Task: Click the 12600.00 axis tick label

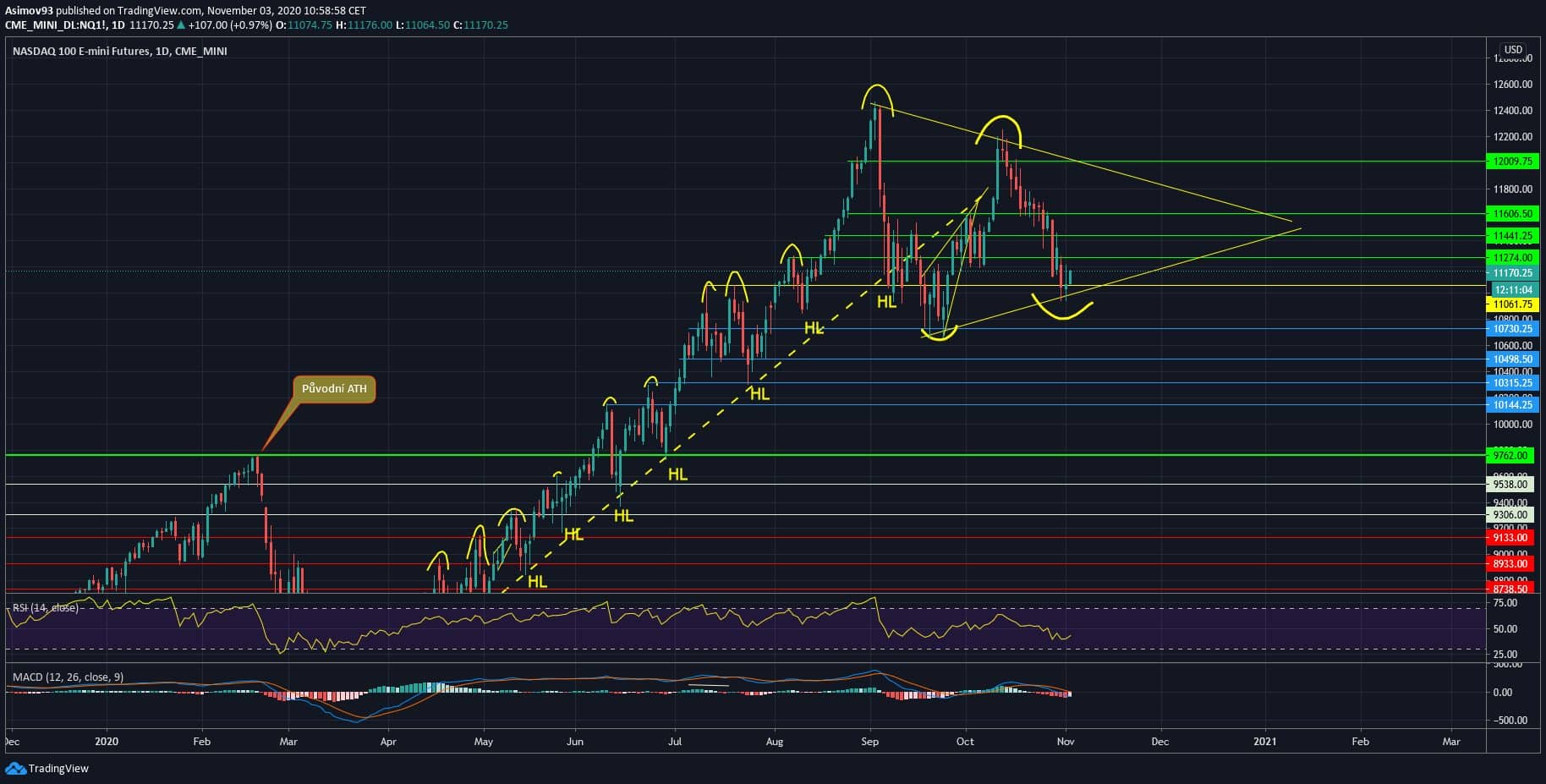Action: [x=1513, y=85]
